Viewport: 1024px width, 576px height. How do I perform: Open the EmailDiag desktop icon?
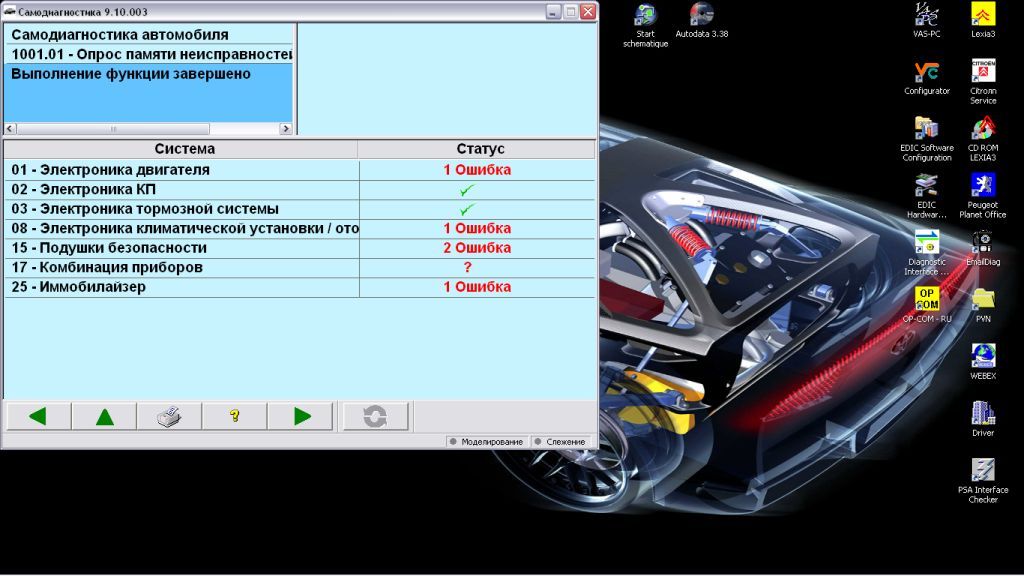coord(983,248)
